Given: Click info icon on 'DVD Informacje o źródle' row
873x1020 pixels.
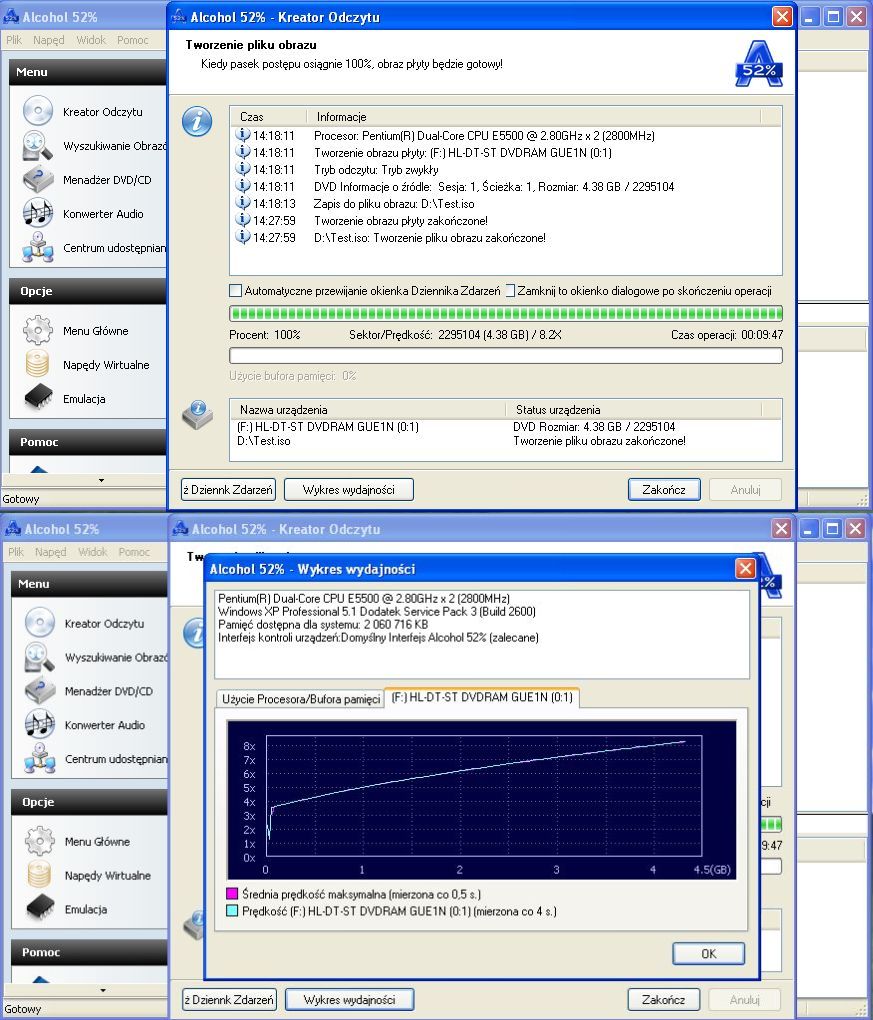Looking at the screenshot, I should point(243,186).
